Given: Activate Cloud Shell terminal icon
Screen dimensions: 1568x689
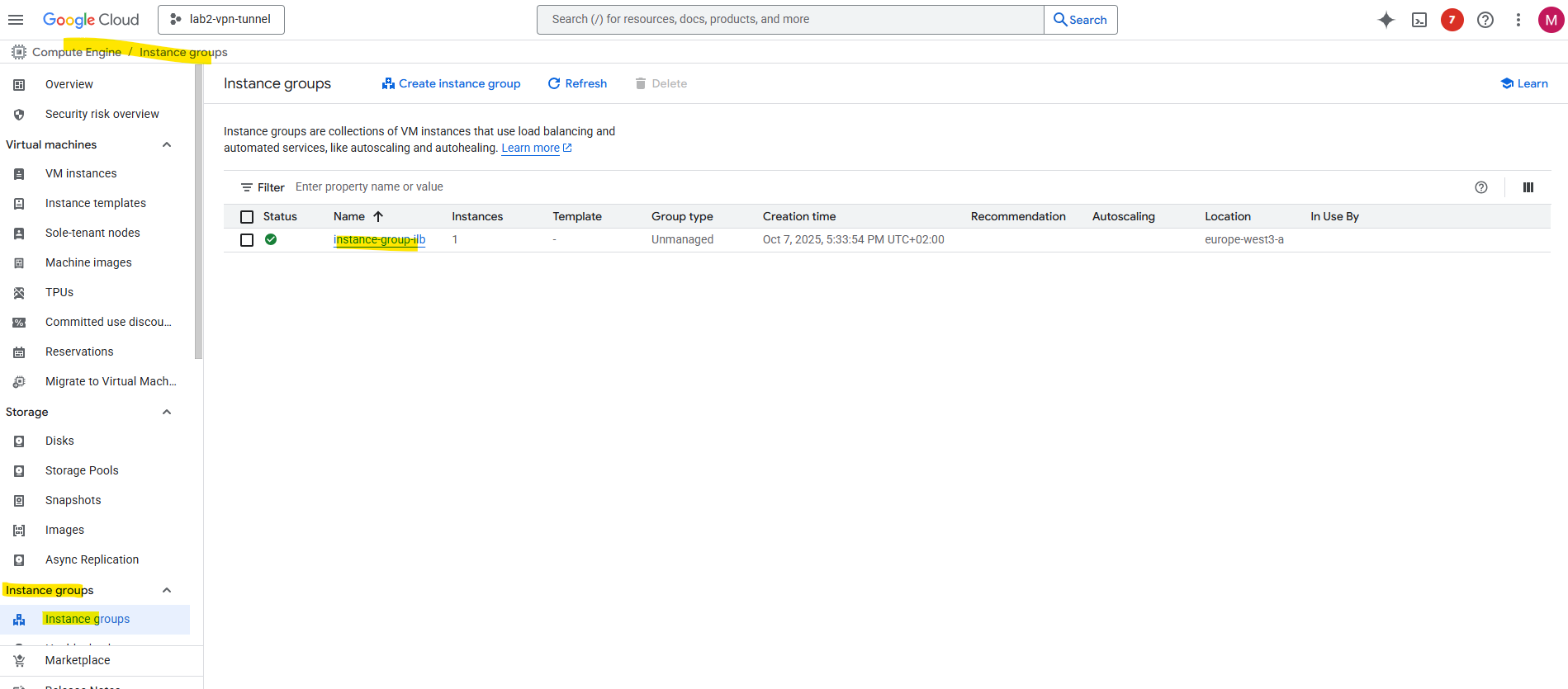Looking at the screenshot, I should [1419, 20].
